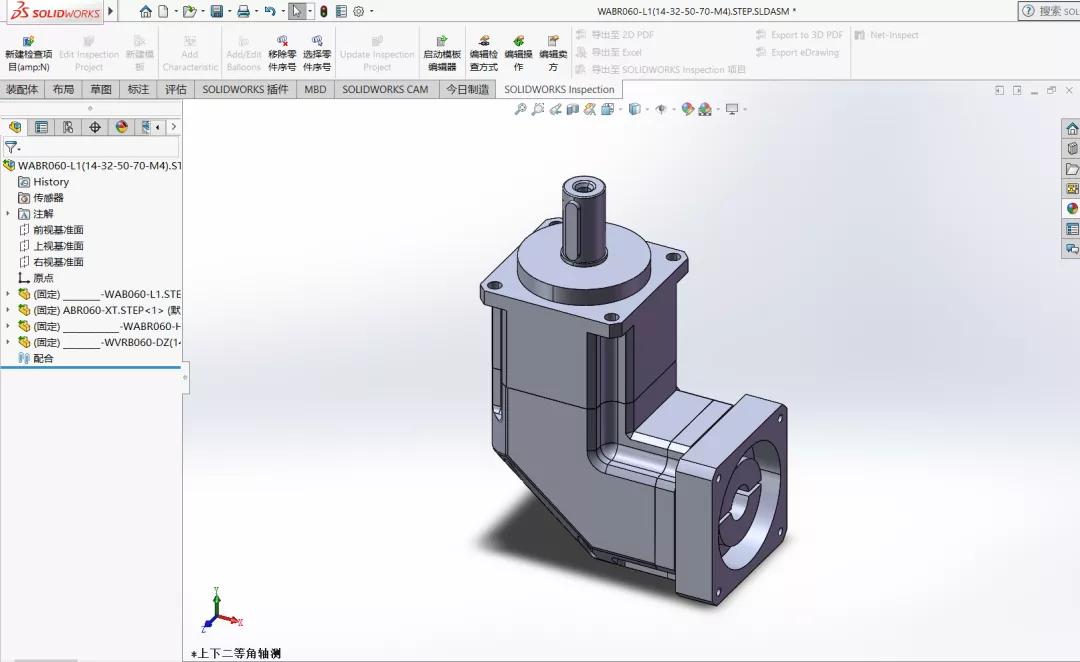Screen dimensions: 1080x662
Task: Click the Edit Appearance icon in Heads-Up toolbar
Action: 687,109
